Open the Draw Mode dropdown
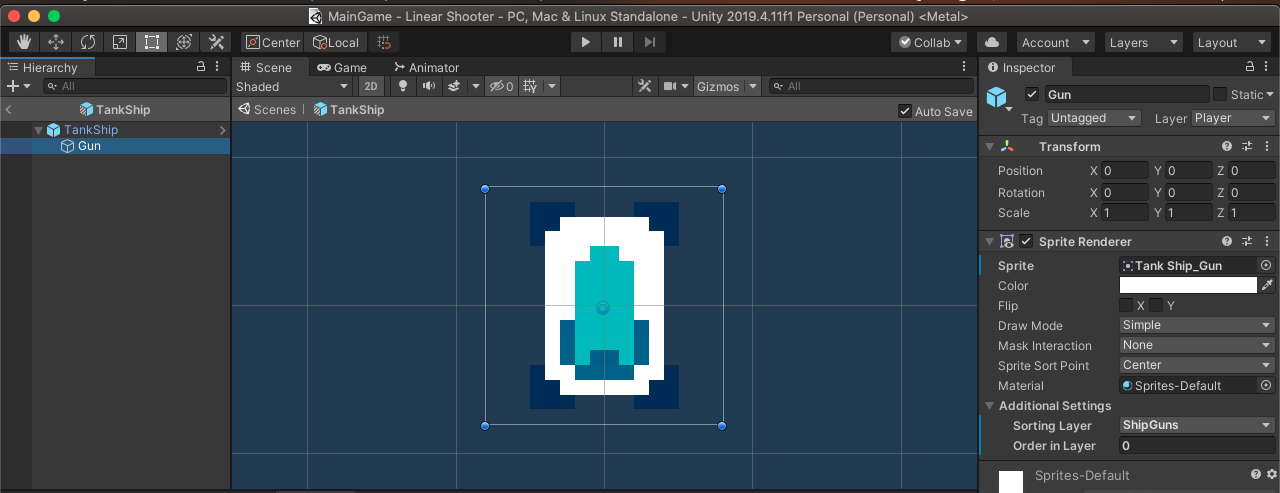 (1197, 325)
